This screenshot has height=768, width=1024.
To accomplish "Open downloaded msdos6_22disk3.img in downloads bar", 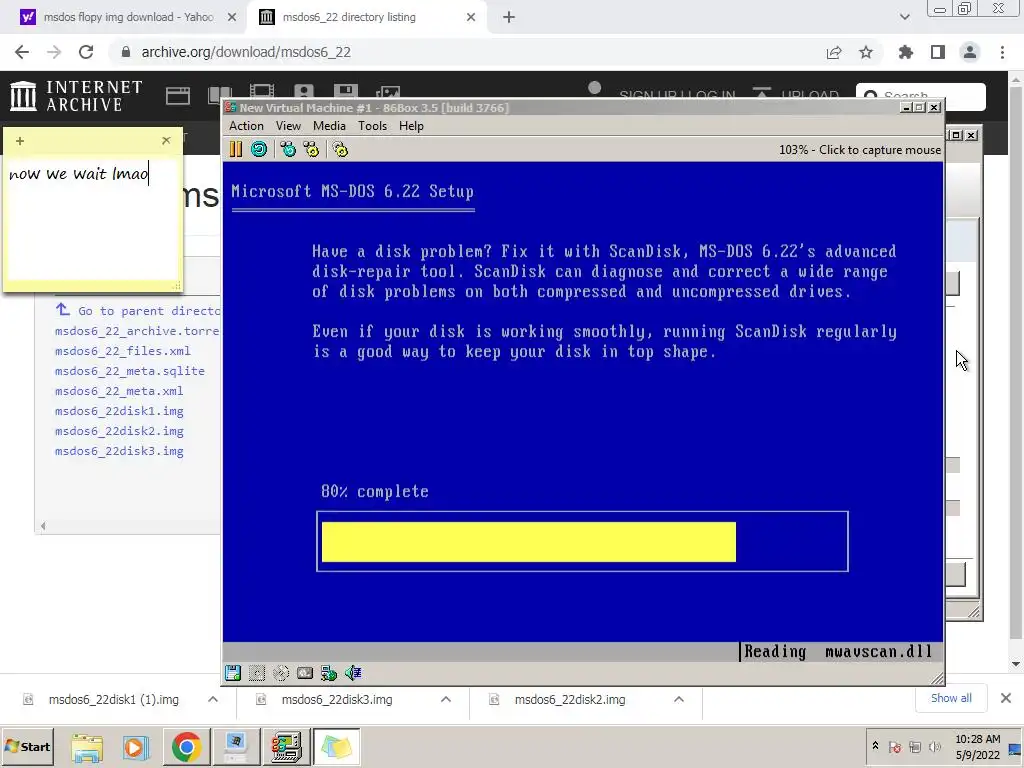I will [x=337, y=699].
